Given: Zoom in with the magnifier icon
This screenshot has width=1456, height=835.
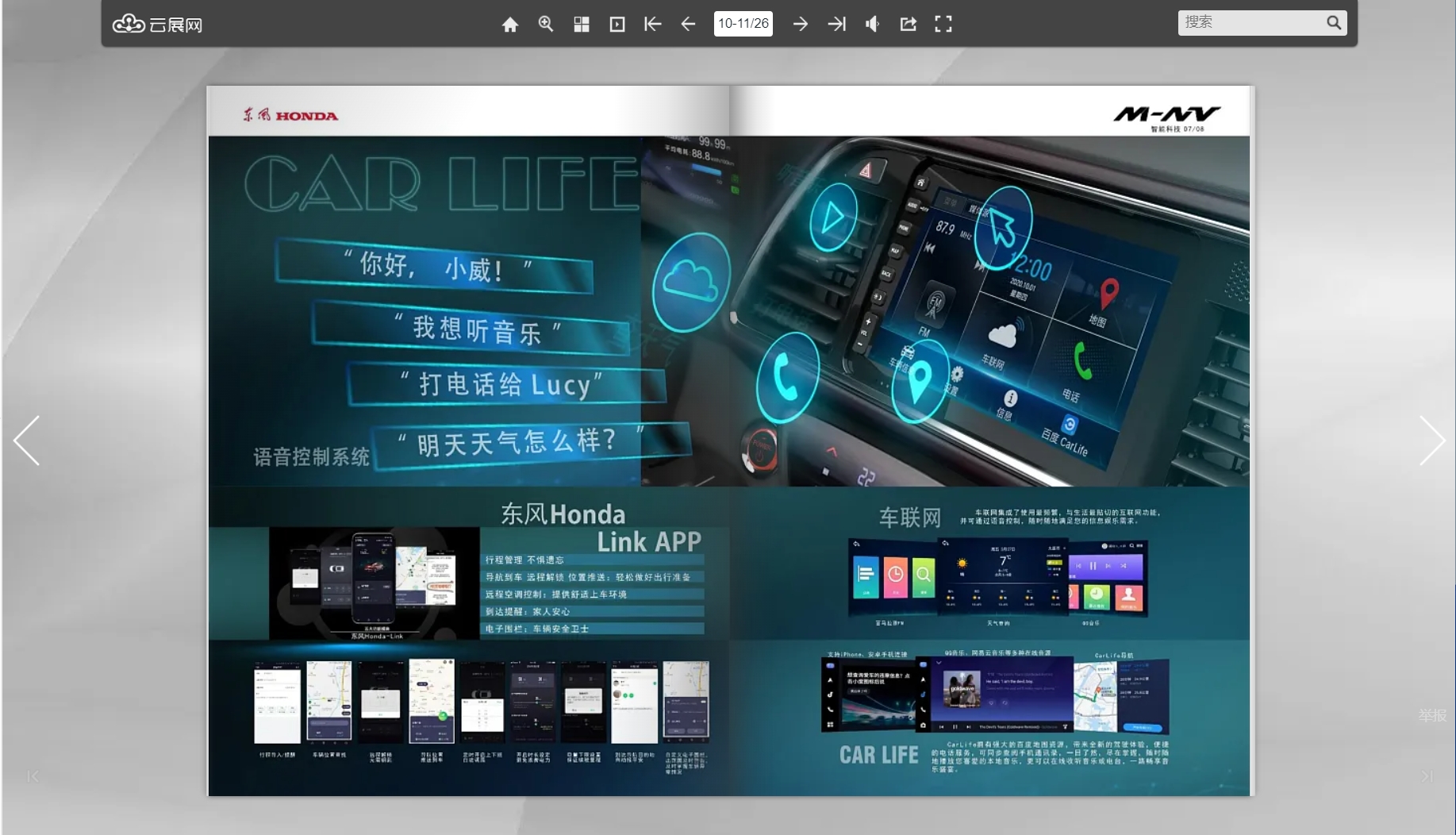Looking at the screenshot, I should coord(546,24).
